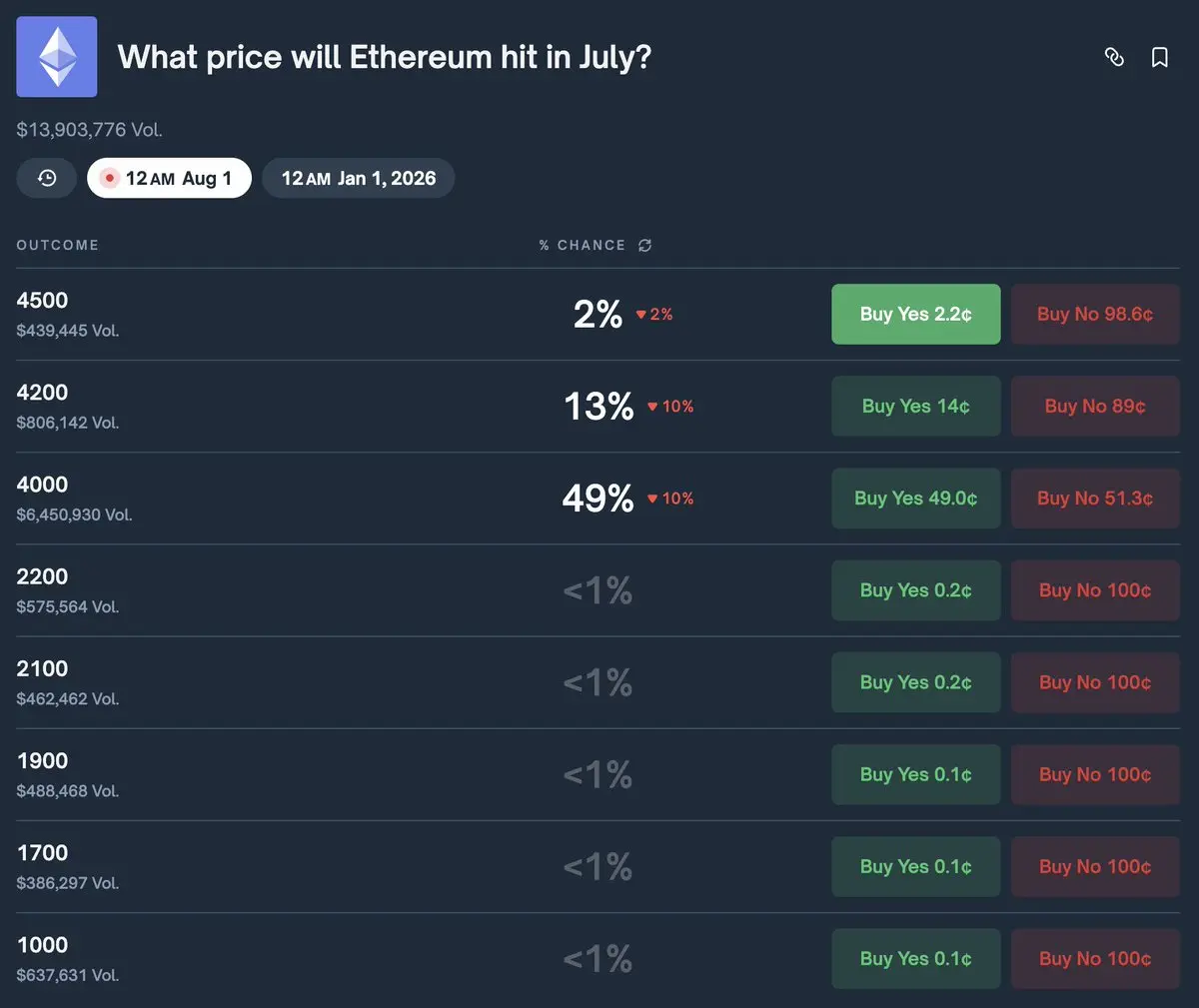The height and width of the screenshot is (1008, 1199).
Task: Refresh the % chance column icon
Action: pos(645,246)
